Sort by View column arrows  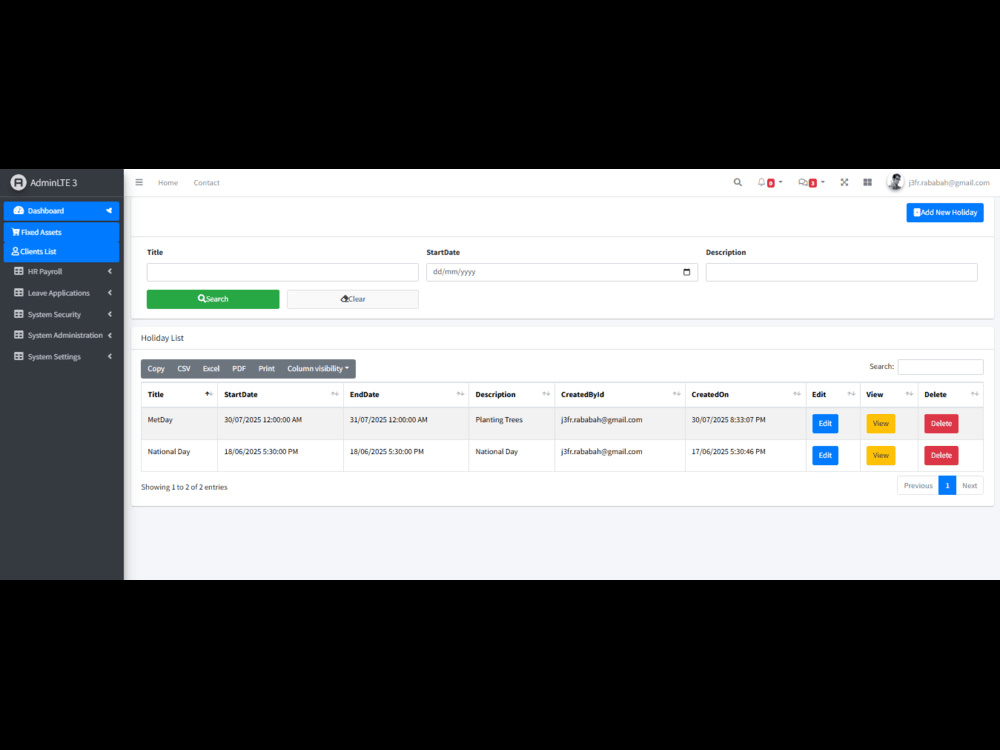tap(909, 394)
